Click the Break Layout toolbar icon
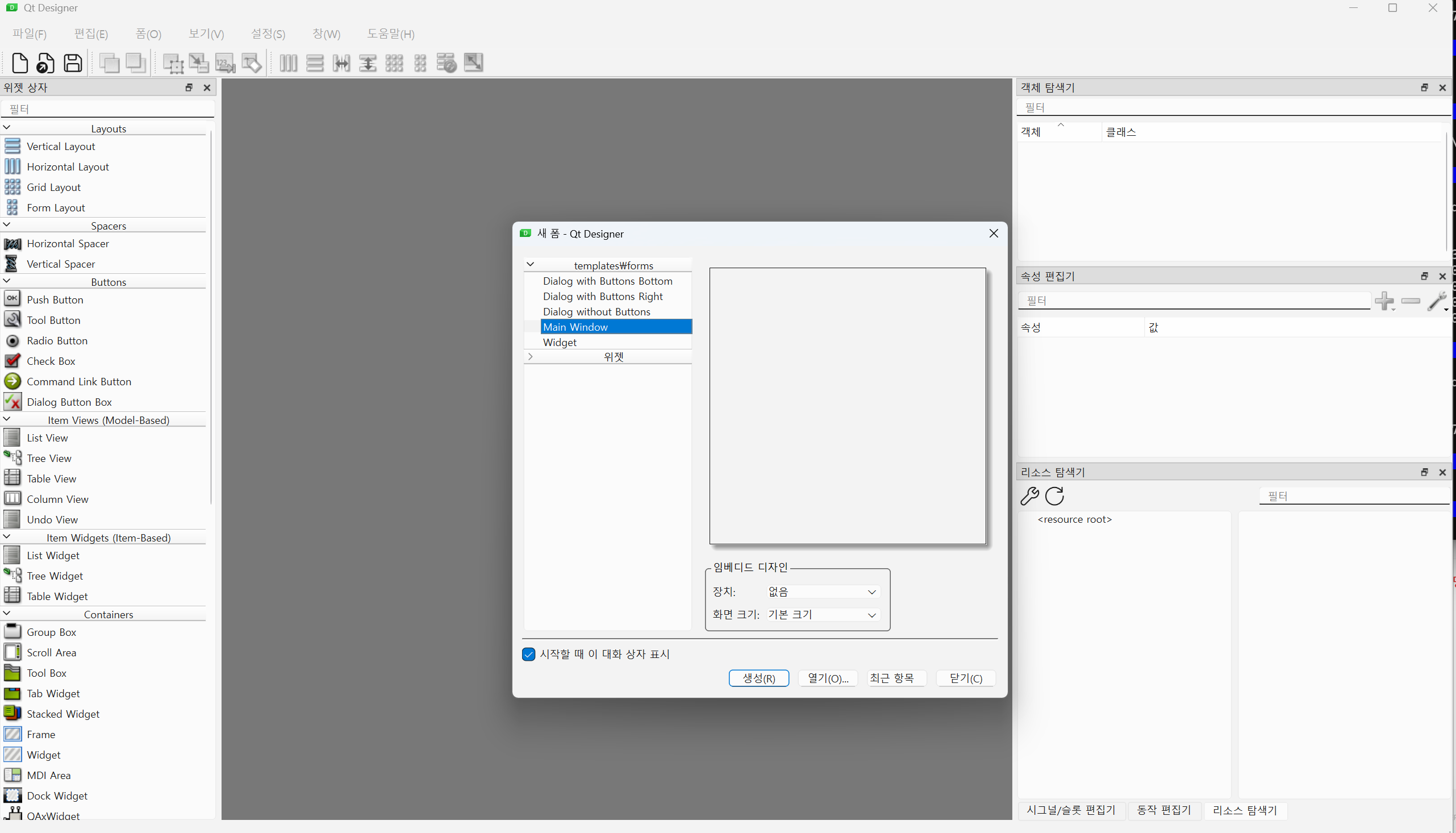Viewport: 1456px width, 833px height. [446, 63]
